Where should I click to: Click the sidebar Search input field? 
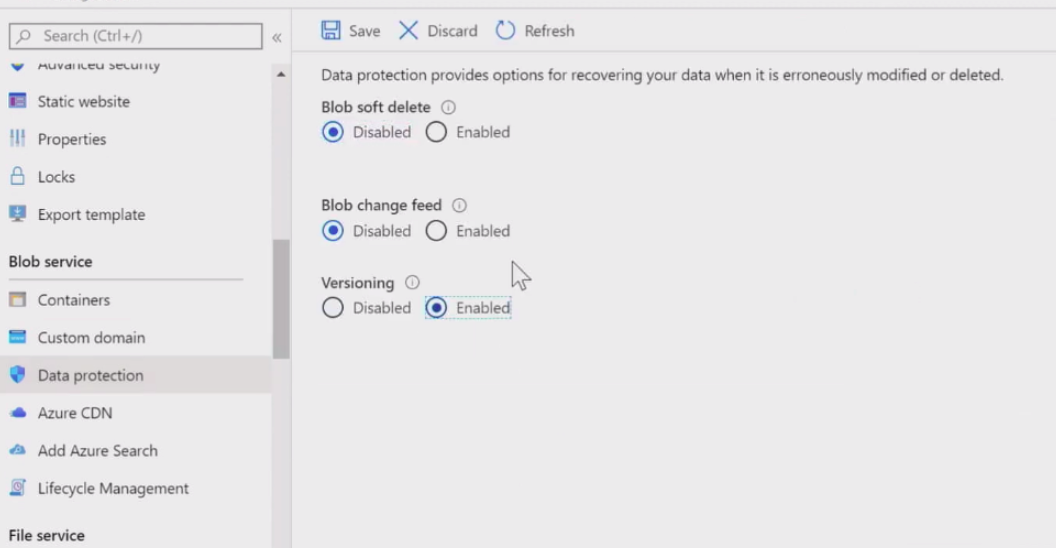coord(140,36)
